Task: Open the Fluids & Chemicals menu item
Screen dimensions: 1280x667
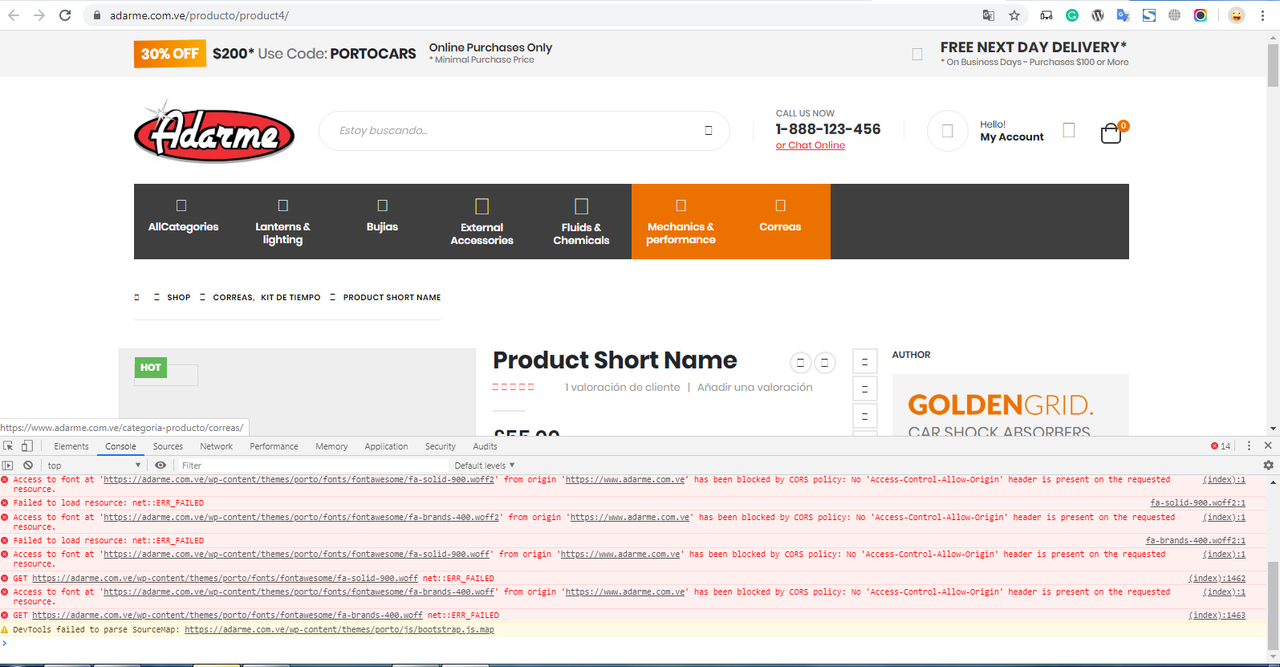Action: click(581, 221)
